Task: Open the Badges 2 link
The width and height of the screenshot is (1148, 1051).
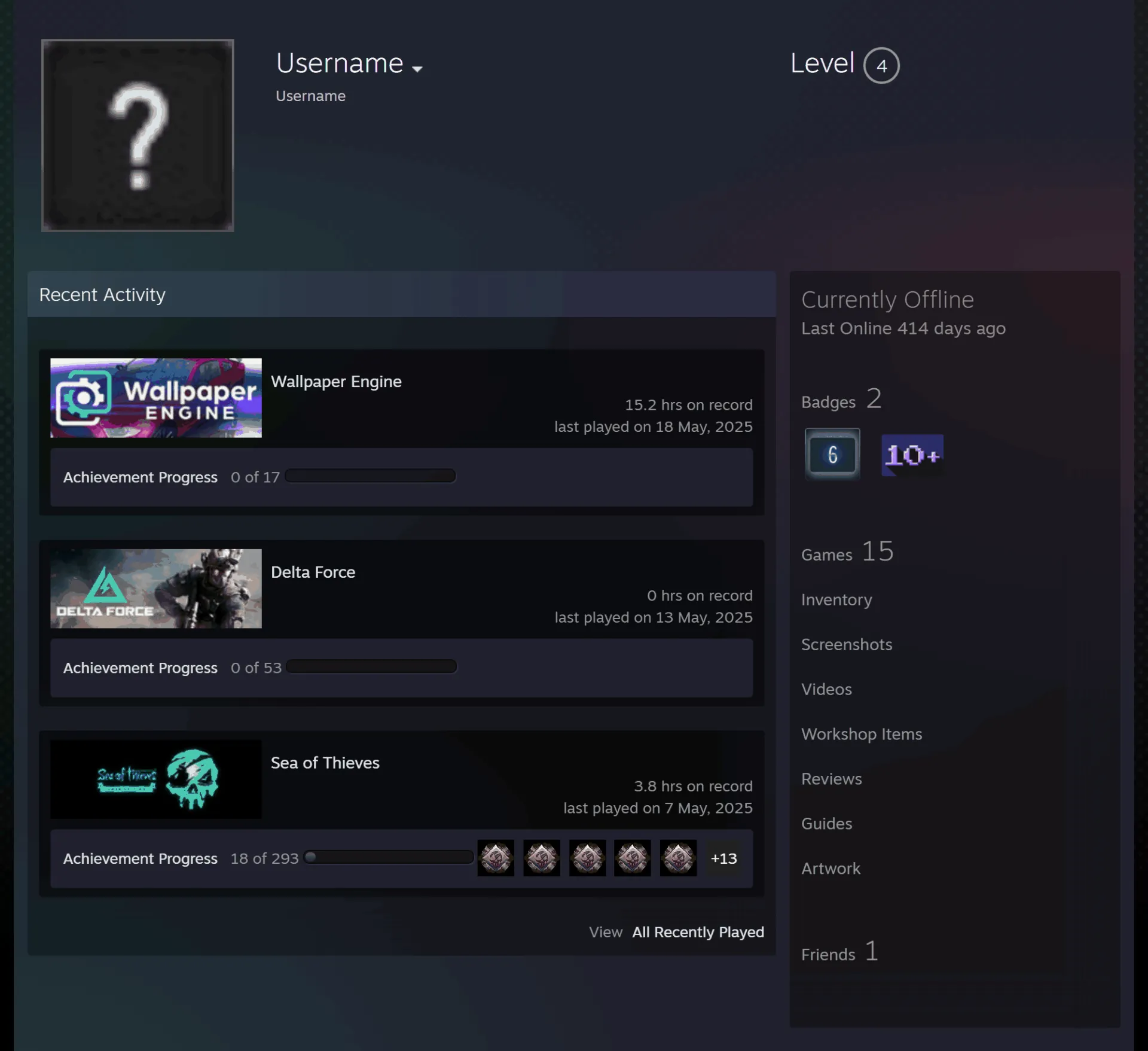Action: (841, 399)
